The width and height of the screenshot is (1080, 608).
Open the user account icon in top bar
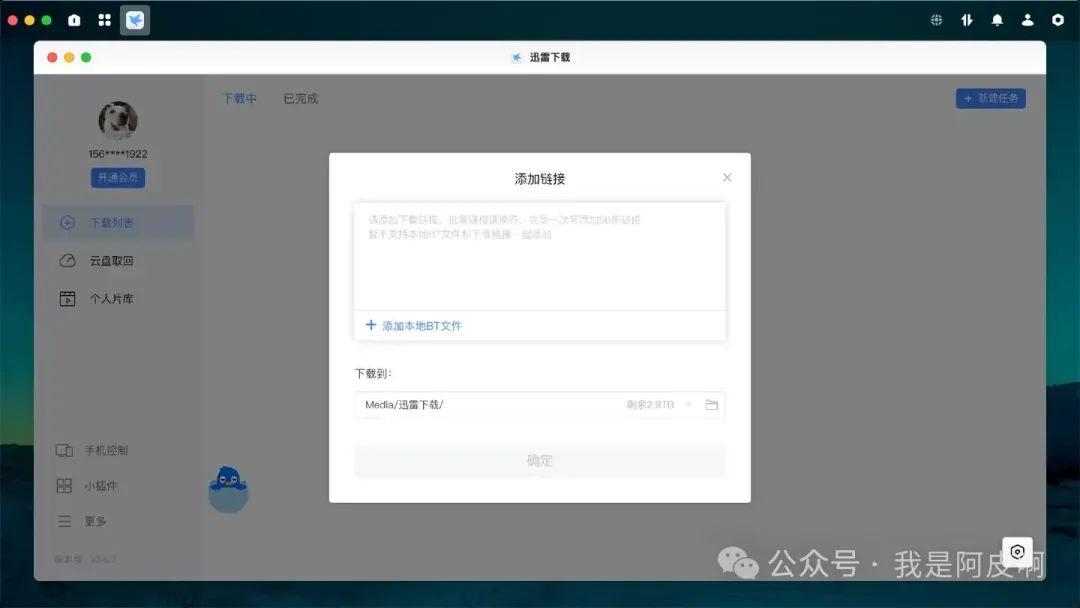(x=1027, y=20)
